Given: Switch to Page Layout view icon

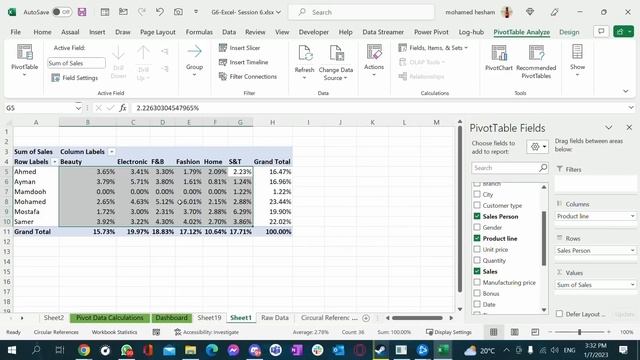Looking at the screenshot, I should pyautogui.click(x=515, y=332).
